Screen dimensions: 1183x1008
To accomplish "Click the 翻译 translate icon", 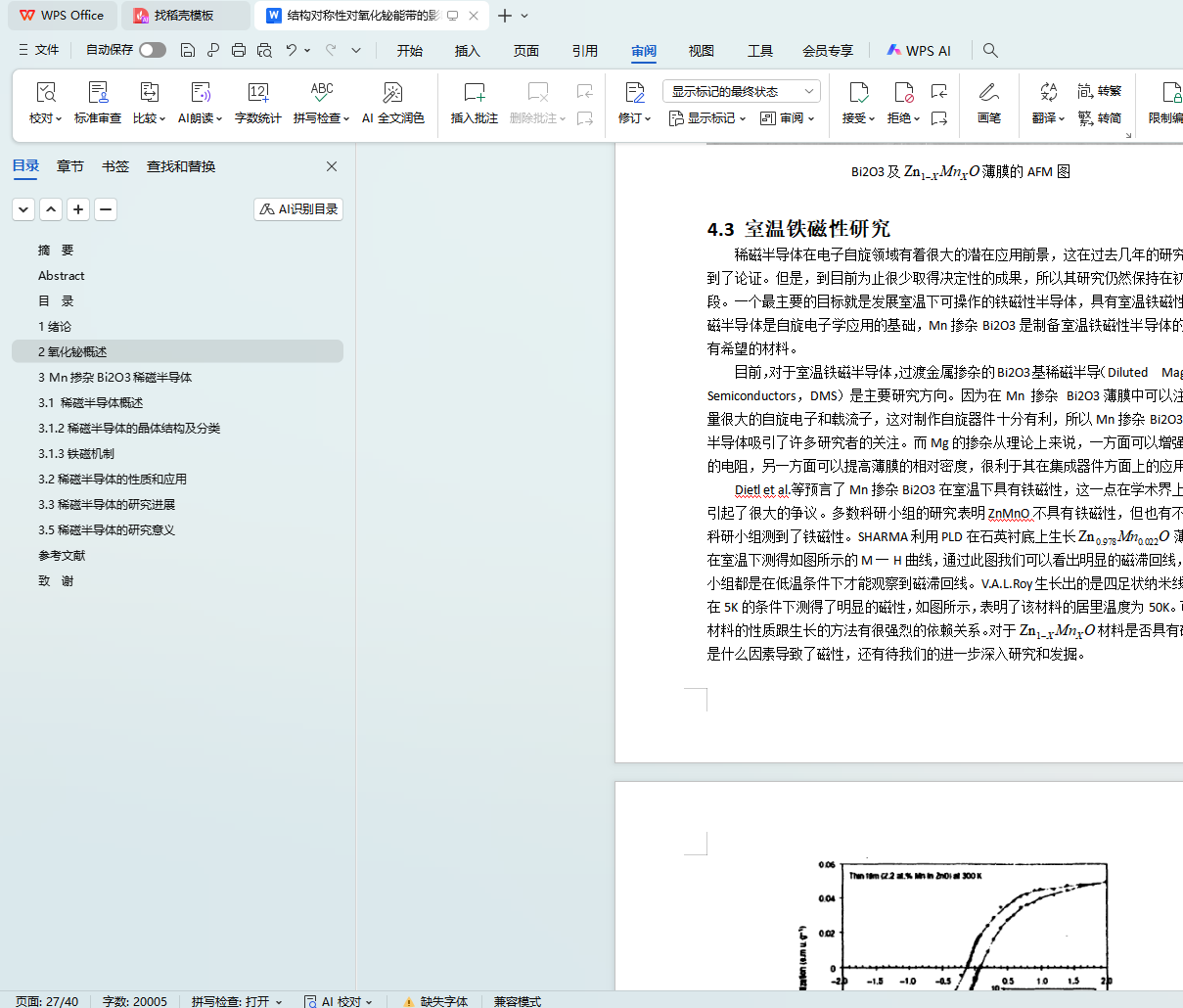I will [x=1048, y=93].
